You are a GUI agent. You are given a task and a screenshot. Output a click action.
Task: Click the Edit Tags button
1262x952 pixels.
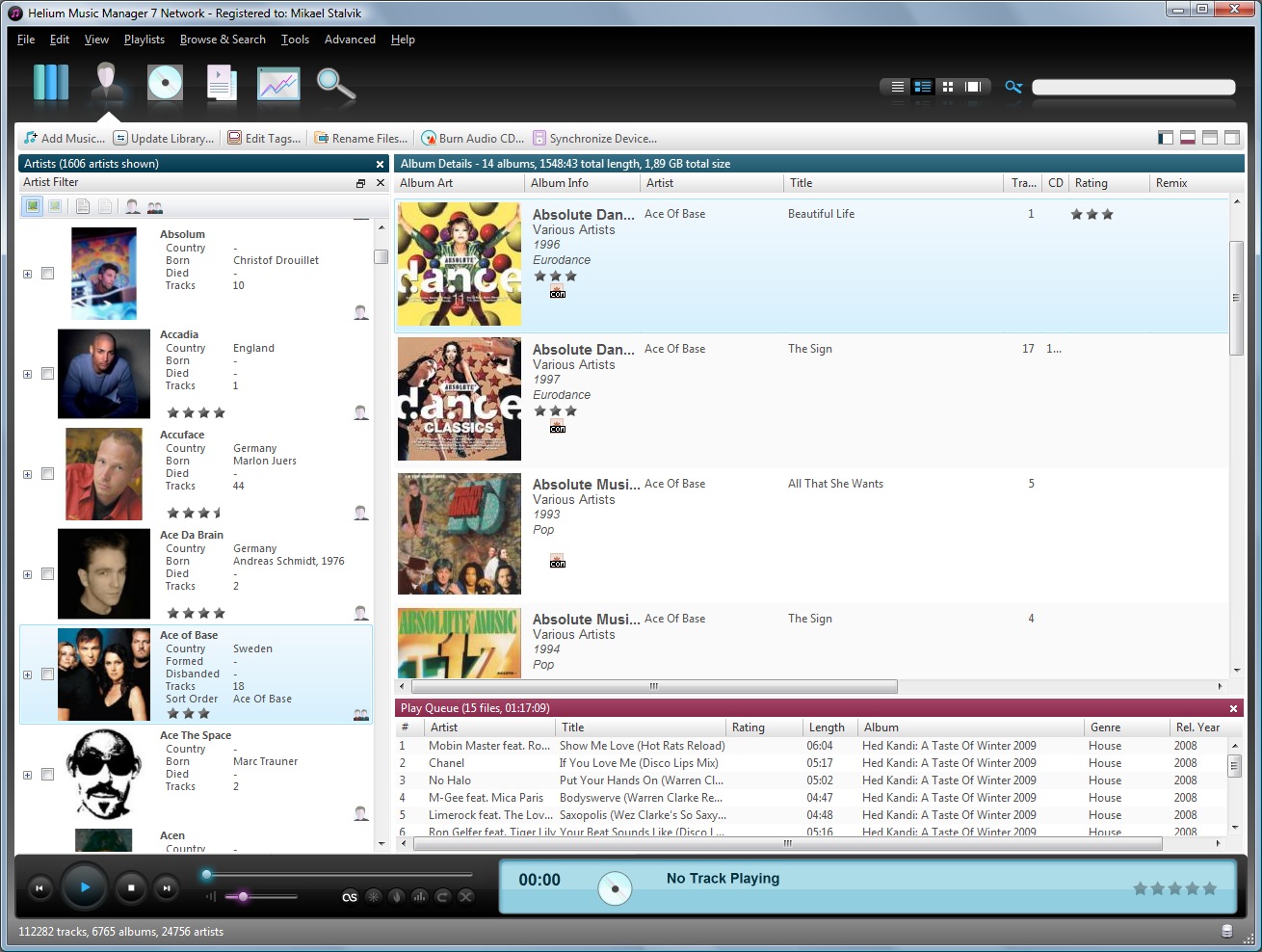265,139
